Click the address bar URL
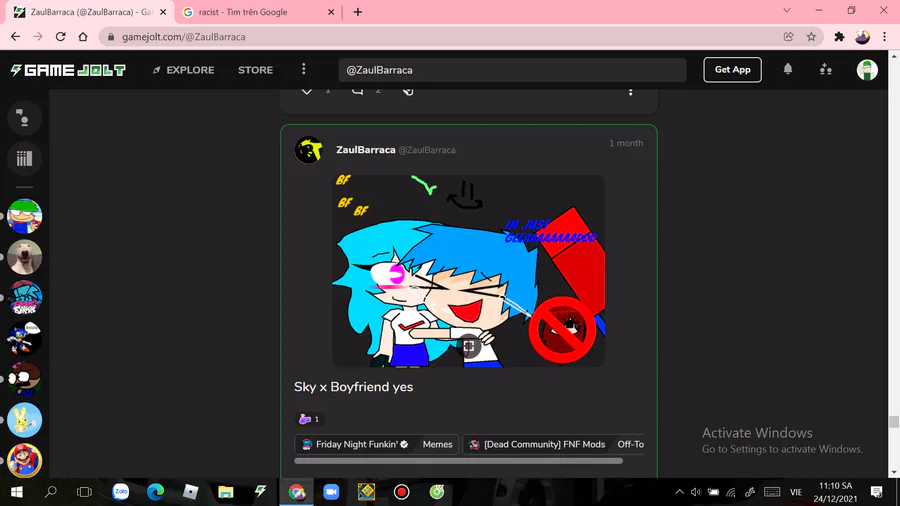The height and width of the screenshot is (506, 900). tap(184, 37)
